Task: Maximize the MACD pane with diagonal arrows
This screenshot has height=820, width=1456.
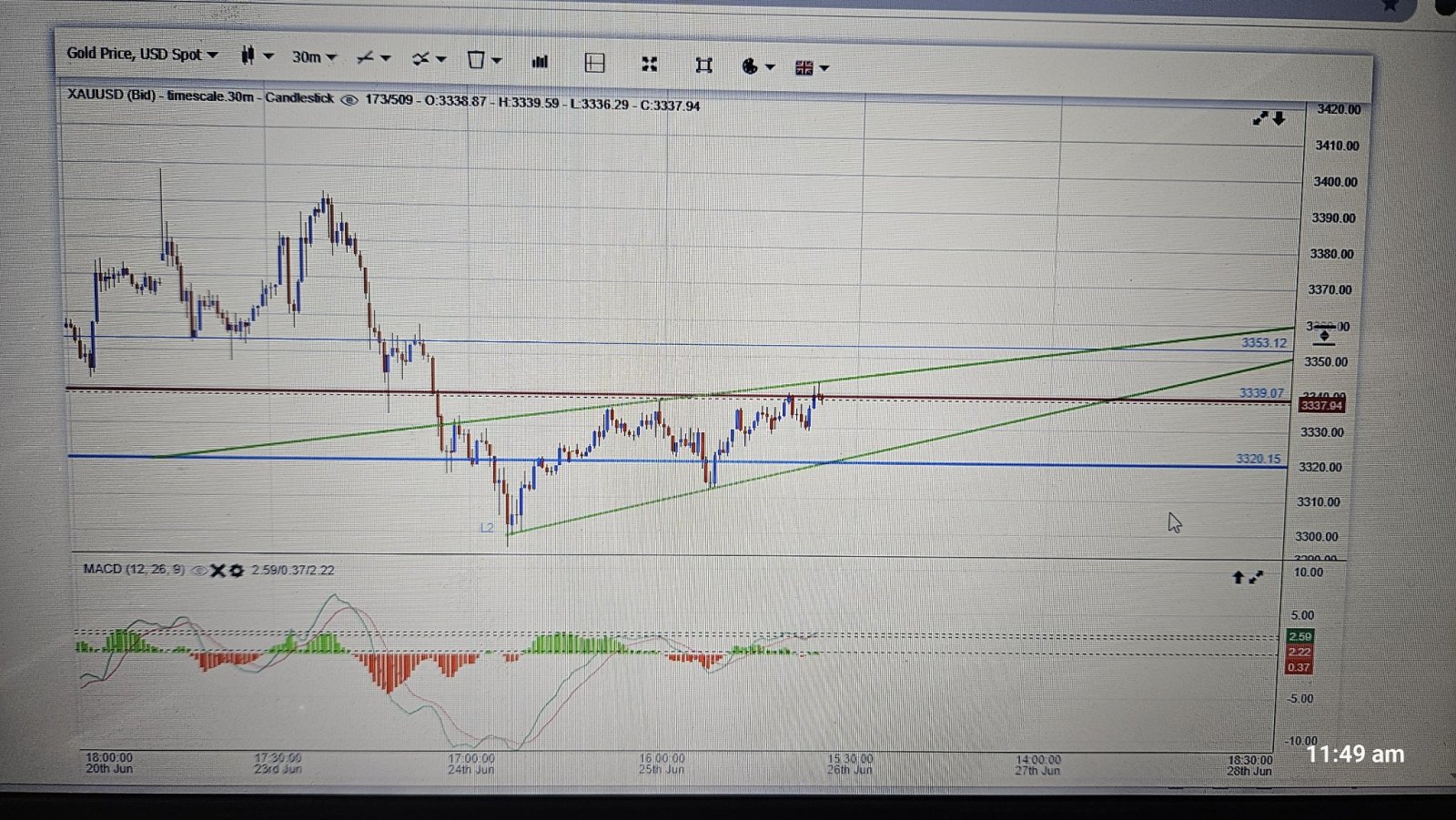Action: coord(1257,577)
